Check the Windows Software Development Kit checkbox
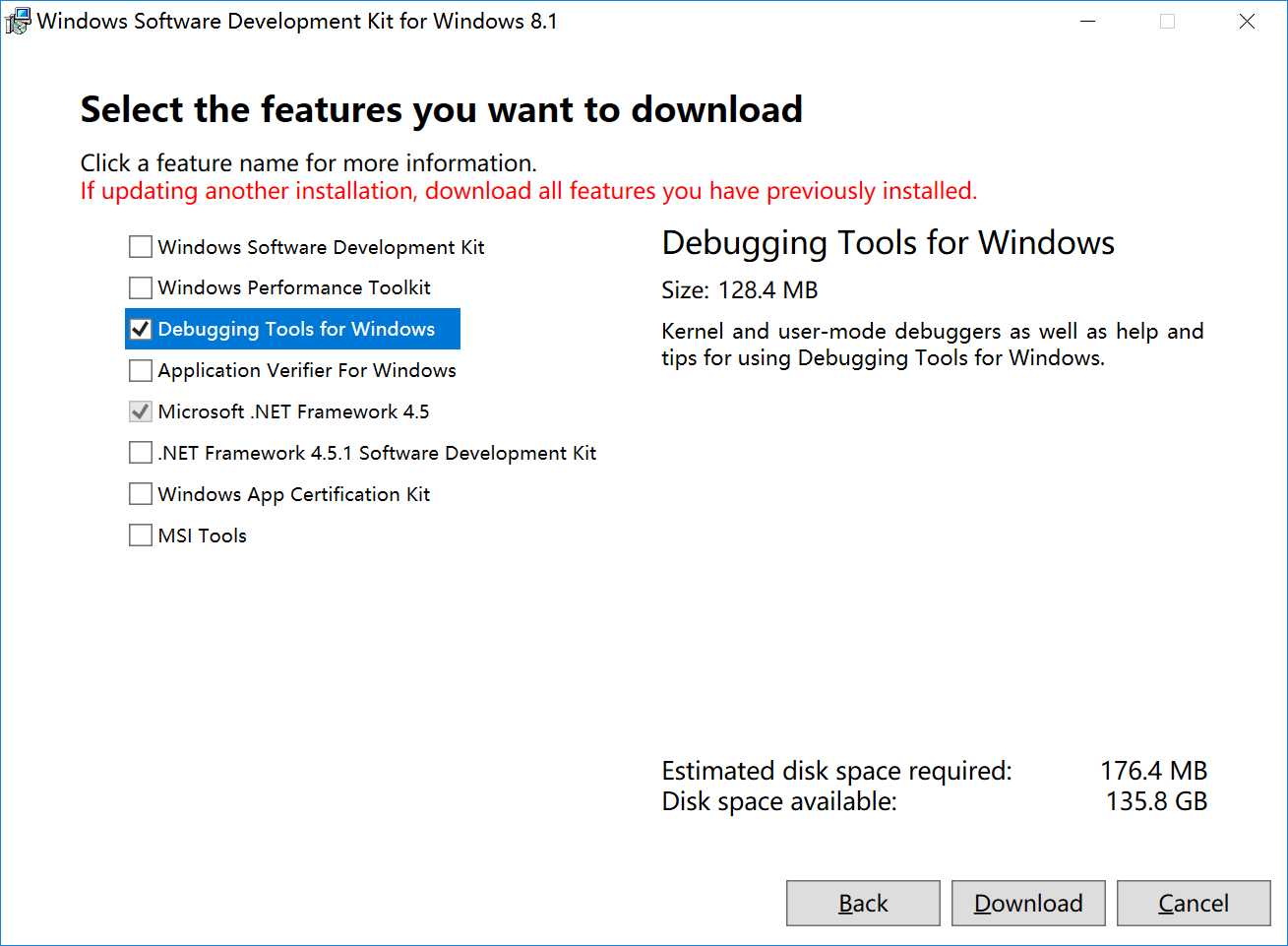Image resolution: width=1288 pixels, height=946 pixels. 141,246
